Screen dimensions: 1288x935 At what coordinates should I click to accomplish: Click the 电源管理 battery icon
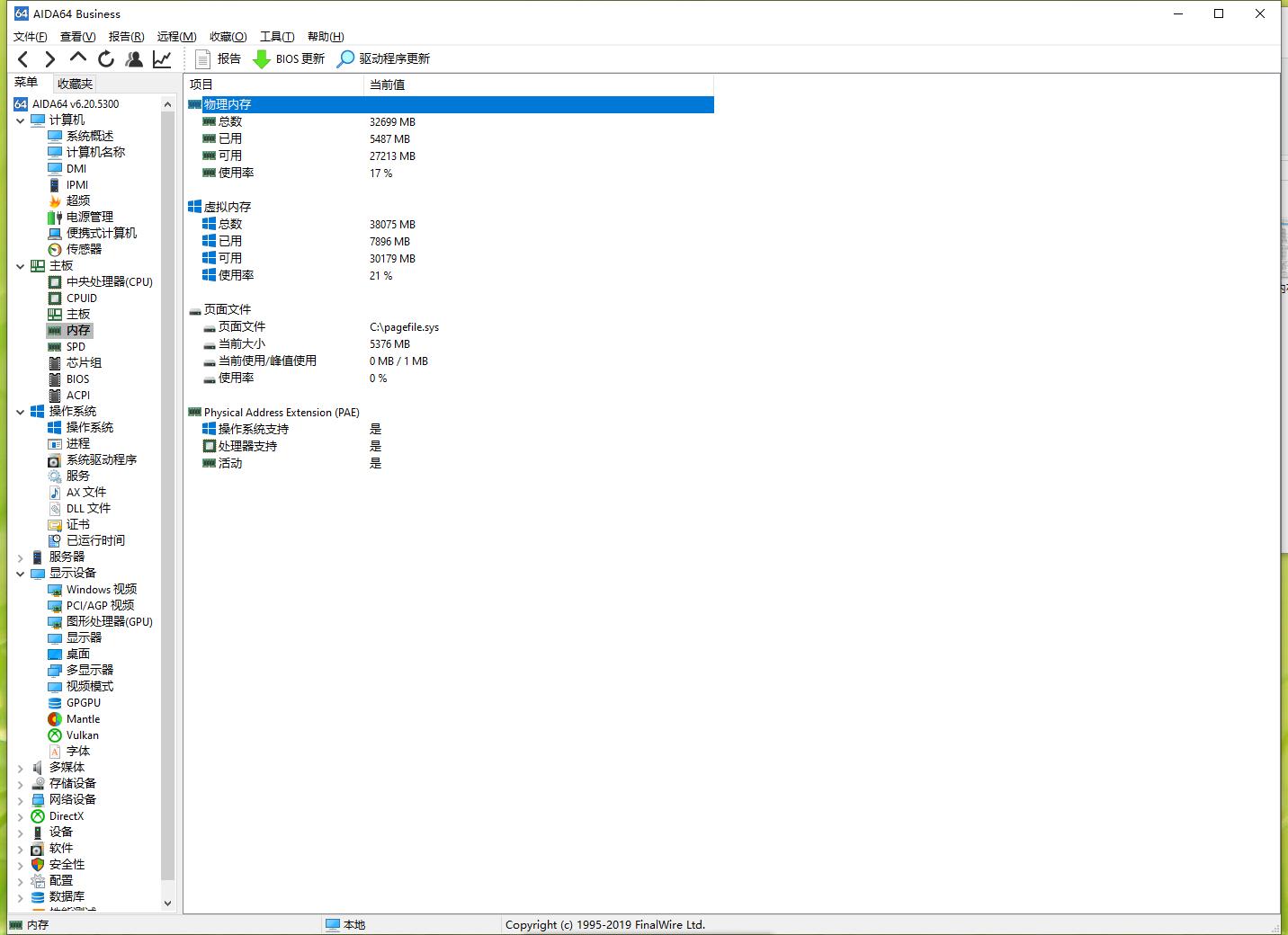pos(55,217)
